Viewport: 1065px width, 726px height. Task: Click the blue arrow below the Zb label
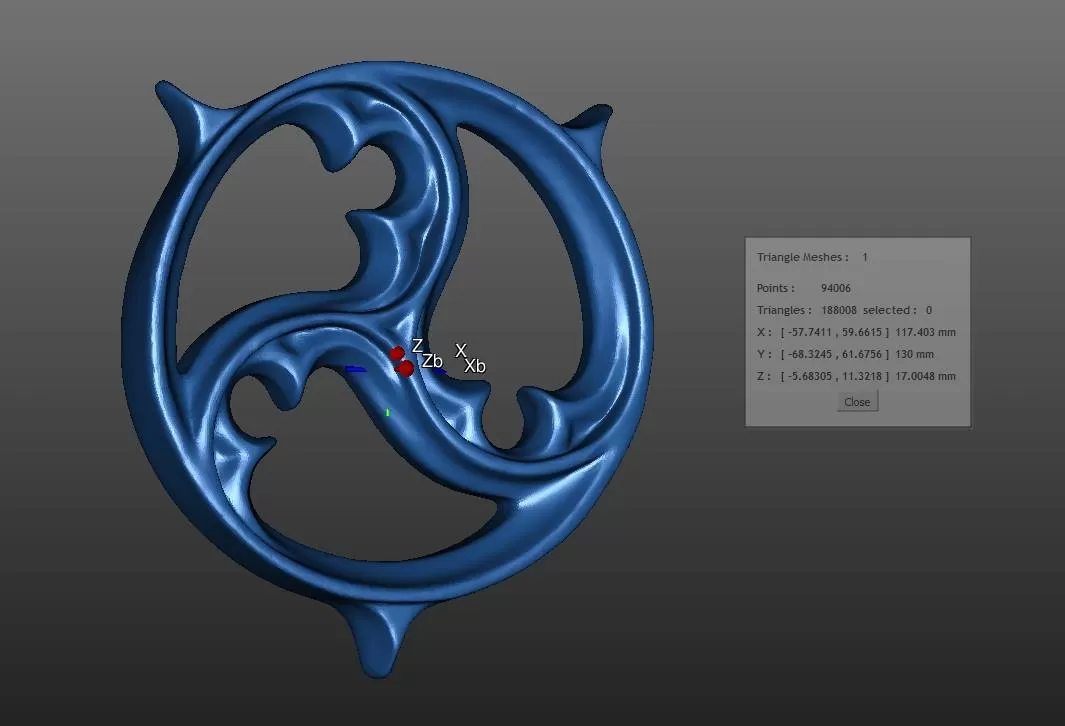tap(440, 371)
